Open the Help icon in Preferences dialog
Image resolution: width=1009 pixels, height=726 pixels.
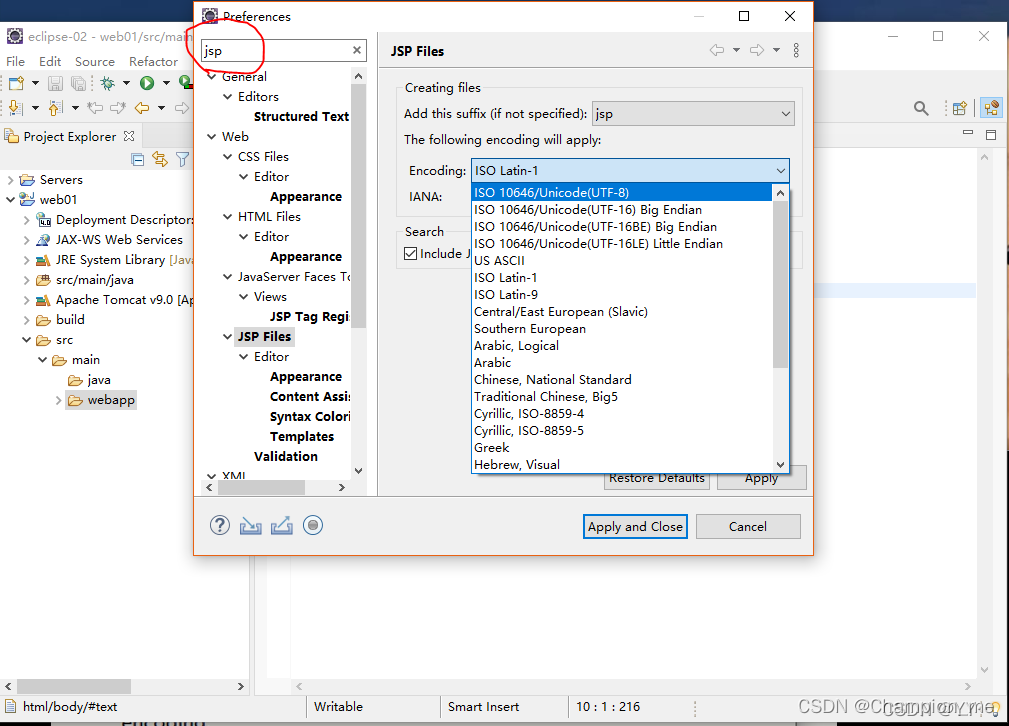point(219,526)
